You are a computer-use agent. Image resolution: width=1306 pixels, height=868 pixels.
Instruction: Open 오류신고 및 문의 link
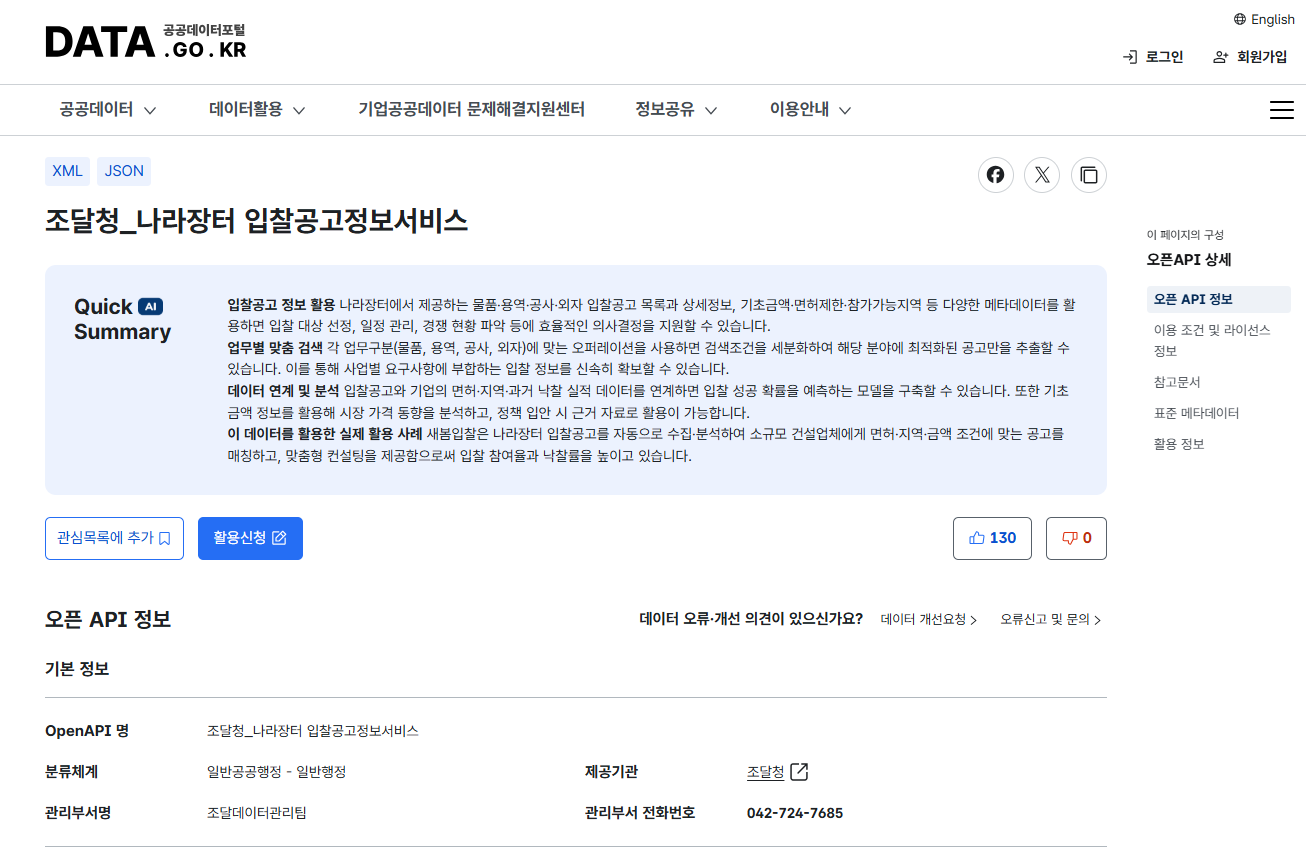[x=1051, y=620]
